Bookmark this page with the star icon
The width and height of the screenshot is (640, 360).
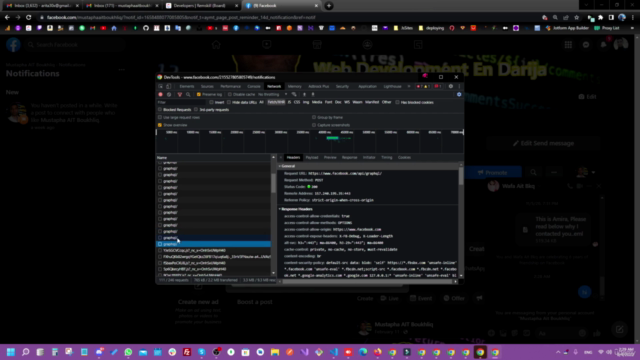[576, 18]
